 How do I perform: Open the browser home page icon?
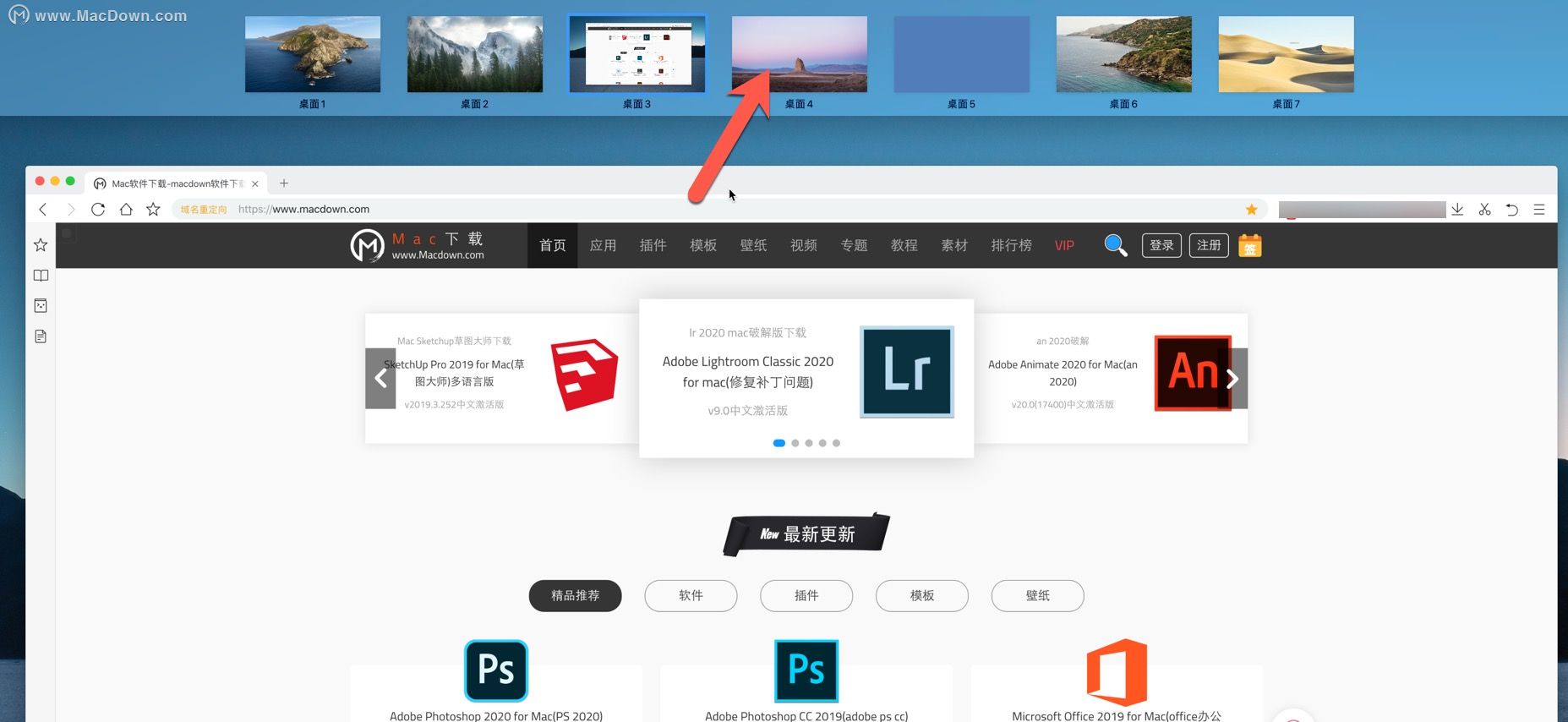pos(126,210)
